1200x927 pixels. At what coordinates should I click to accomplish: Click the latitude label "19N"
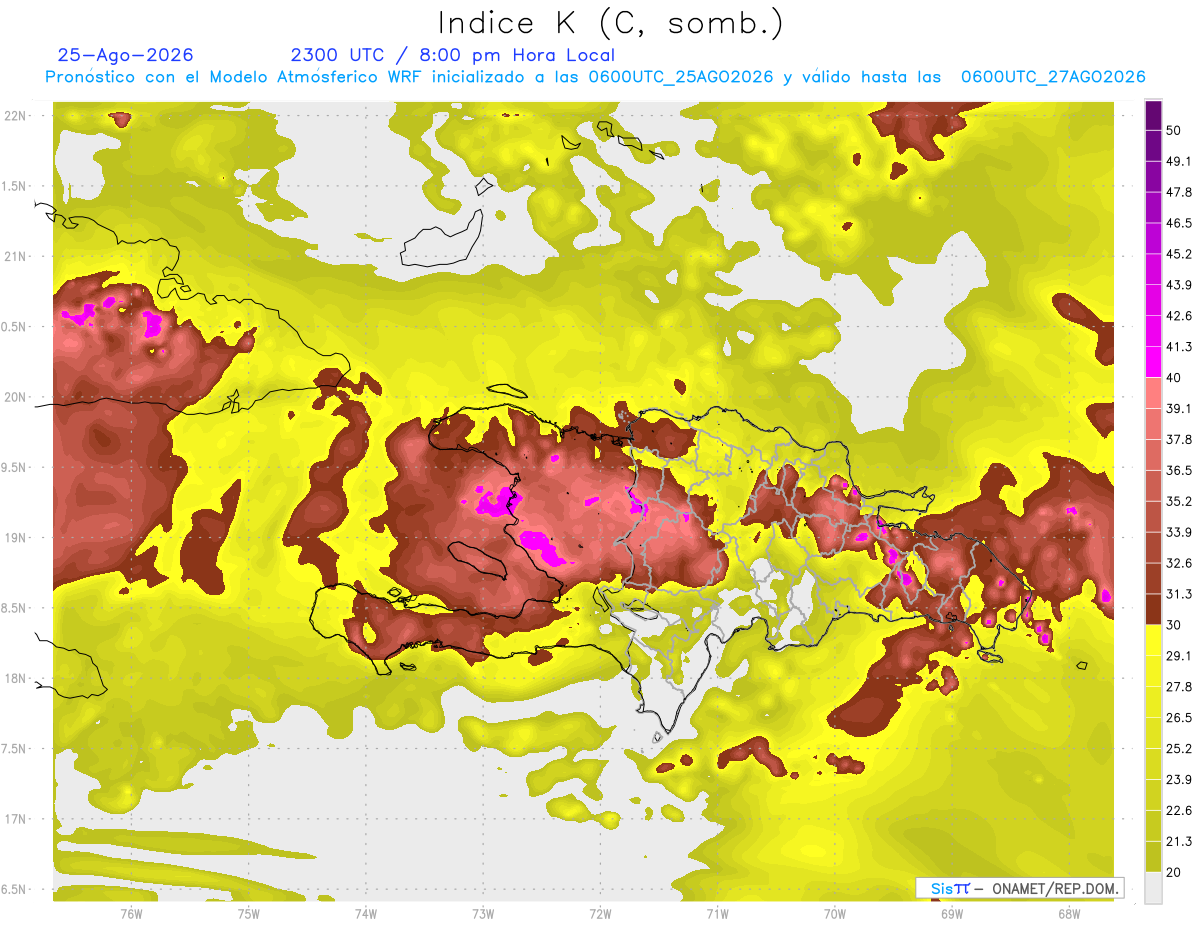[x=15, y=538]
